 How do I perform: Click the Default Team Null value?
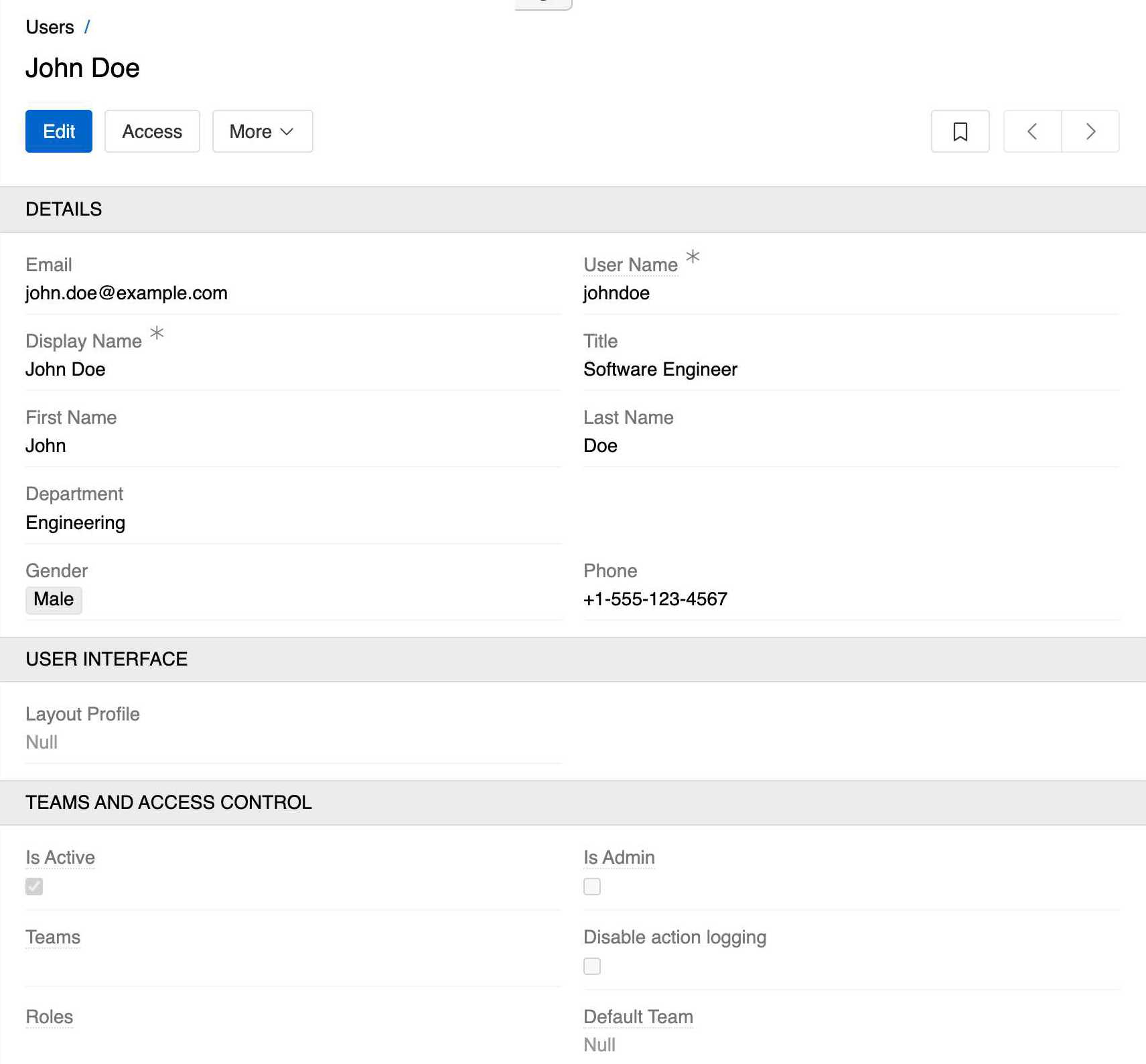[599, 1045]
